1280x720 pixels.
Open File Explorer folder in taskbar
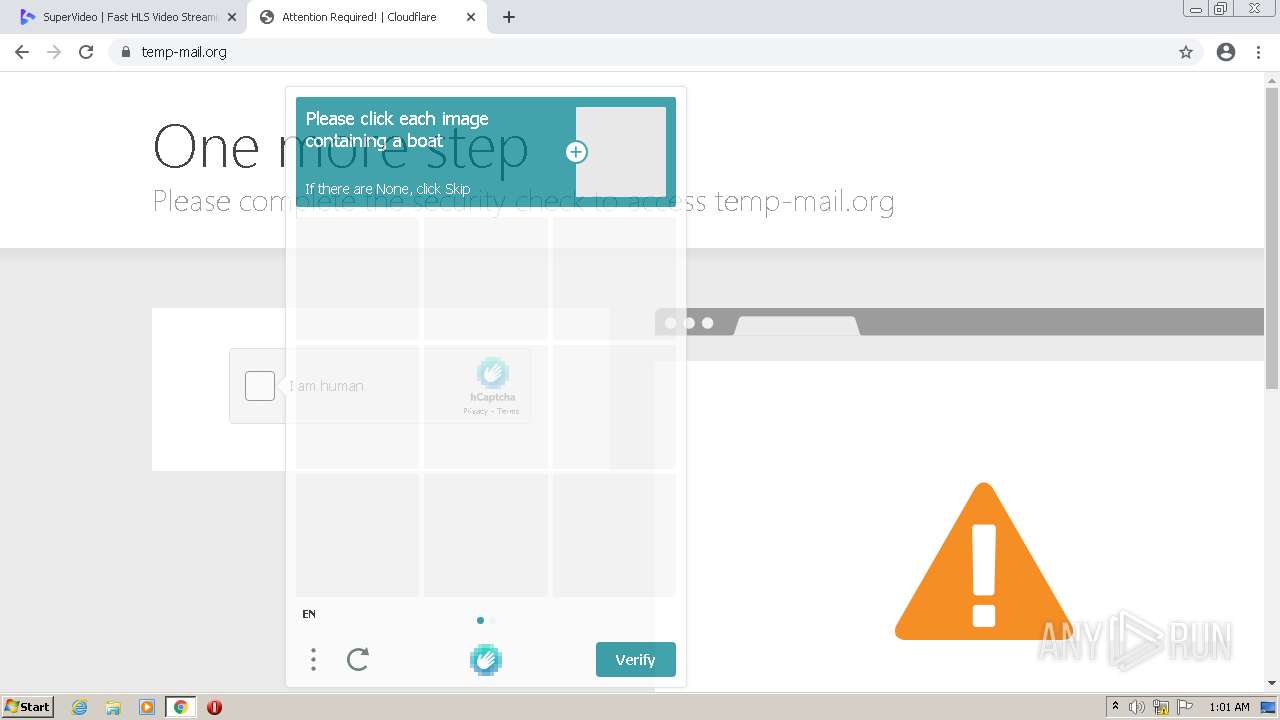tap(113, 707)
